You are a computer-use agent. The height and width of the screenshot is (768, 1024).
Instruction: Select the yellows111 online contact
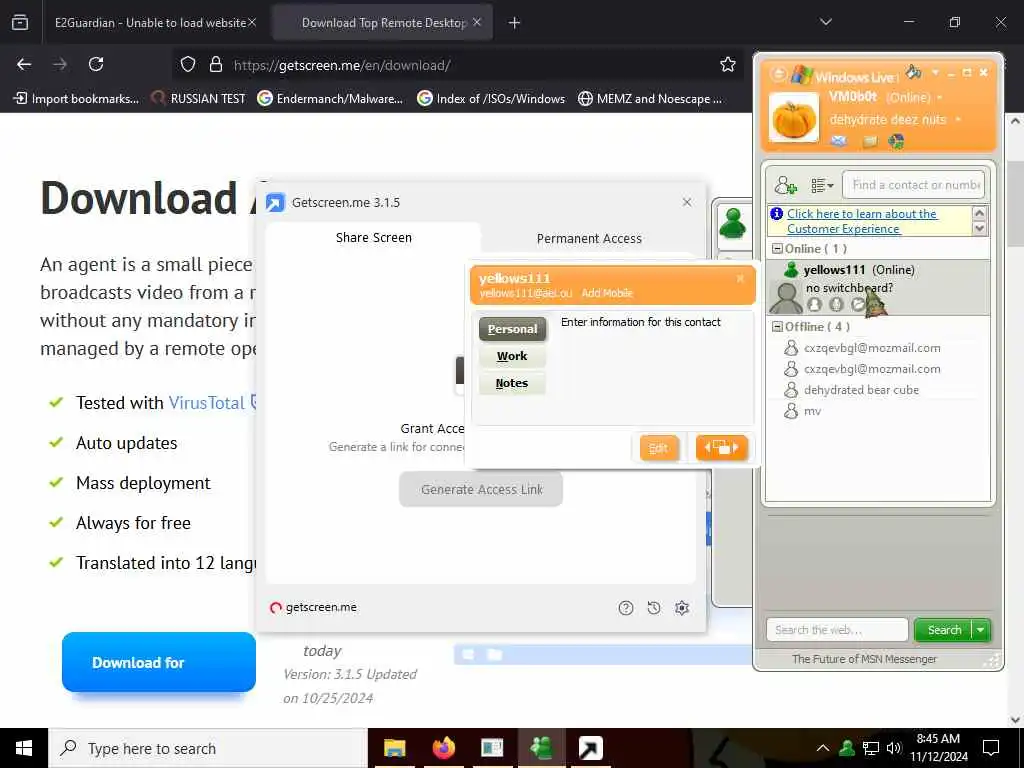[x=877, y=287]
